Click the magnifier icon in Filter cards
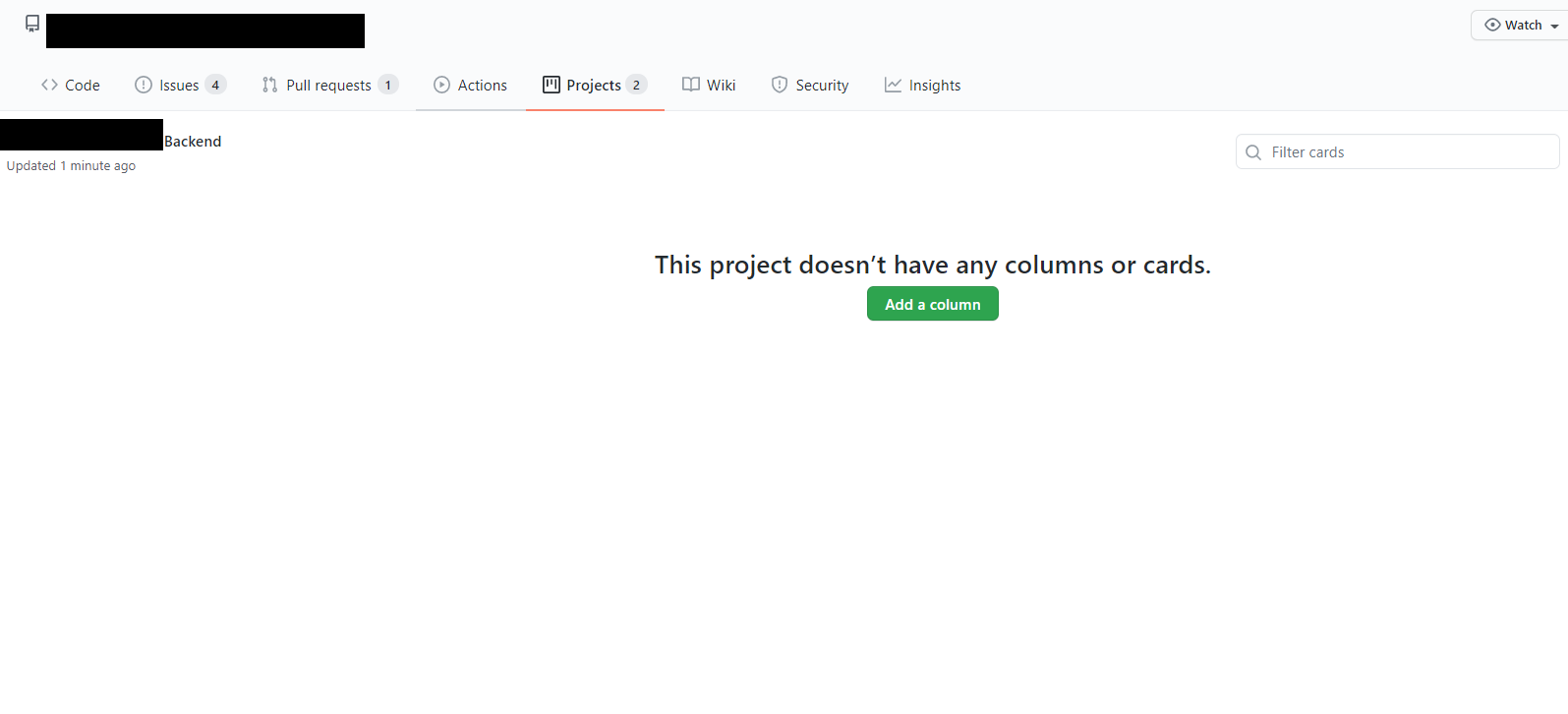1568x714 pixels. [x=1253, y=152]
